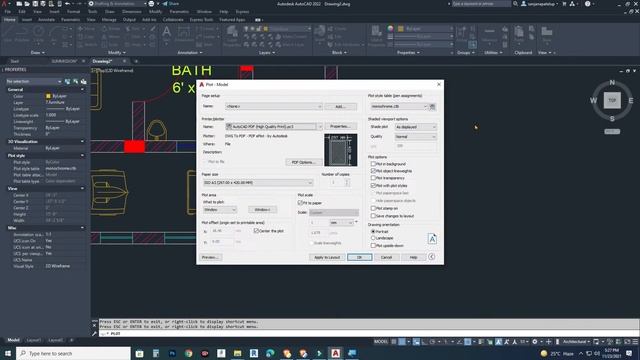The image size is (640, 360).
Task: Open plot style table monochrome.ctb dropdown
Action: (399, 107)
